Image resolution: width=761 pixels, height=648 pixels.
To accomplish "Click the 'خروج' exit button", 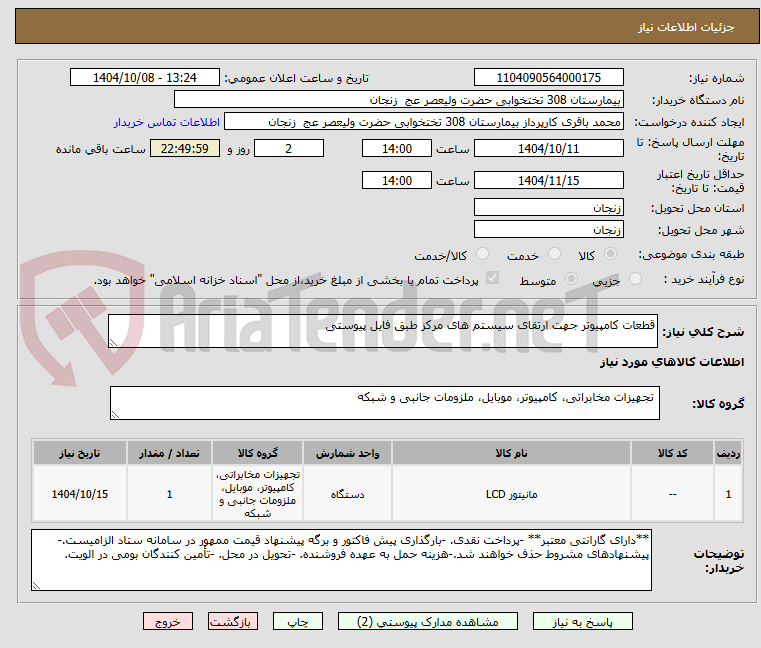I will click(x=167, y=621).
